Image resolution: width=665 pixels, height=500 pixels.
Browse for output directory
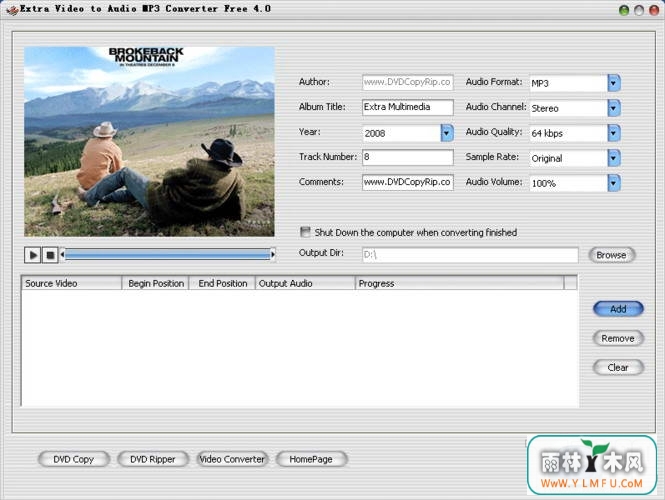[x=611, y=255]
